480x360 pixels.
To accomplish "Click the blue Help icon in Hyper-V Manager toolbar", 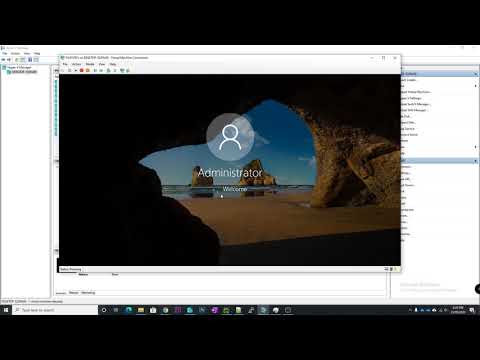I will click(30, 60).
